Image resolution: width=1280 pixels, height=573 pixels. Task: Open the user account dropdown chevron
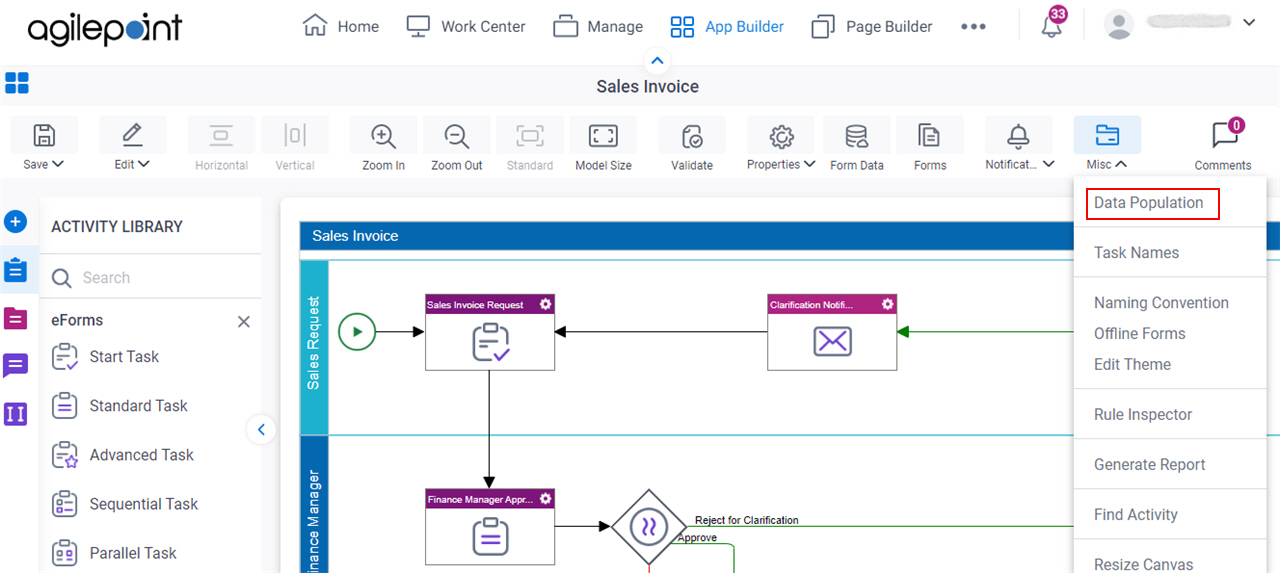click(1248, 22)
